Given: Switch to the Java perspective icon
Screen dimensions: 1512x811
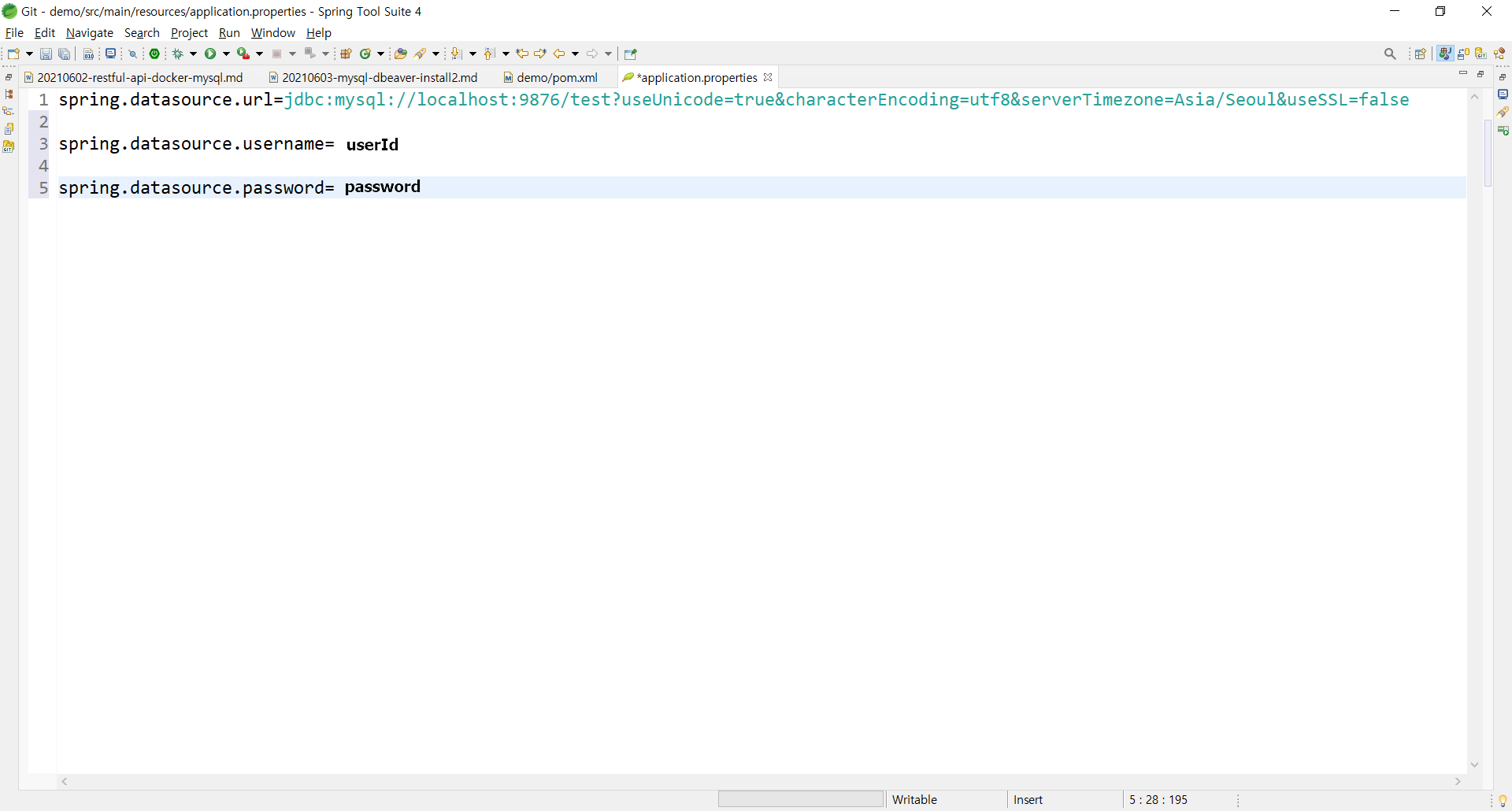Looking at the screenshot, I should point(1445,54).
